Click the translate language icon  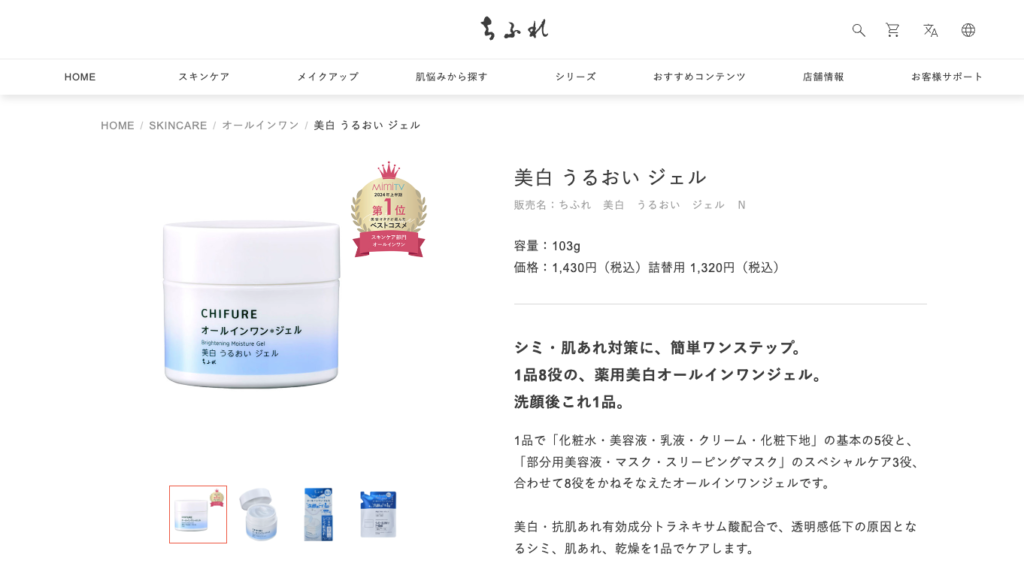coord(931,30)
